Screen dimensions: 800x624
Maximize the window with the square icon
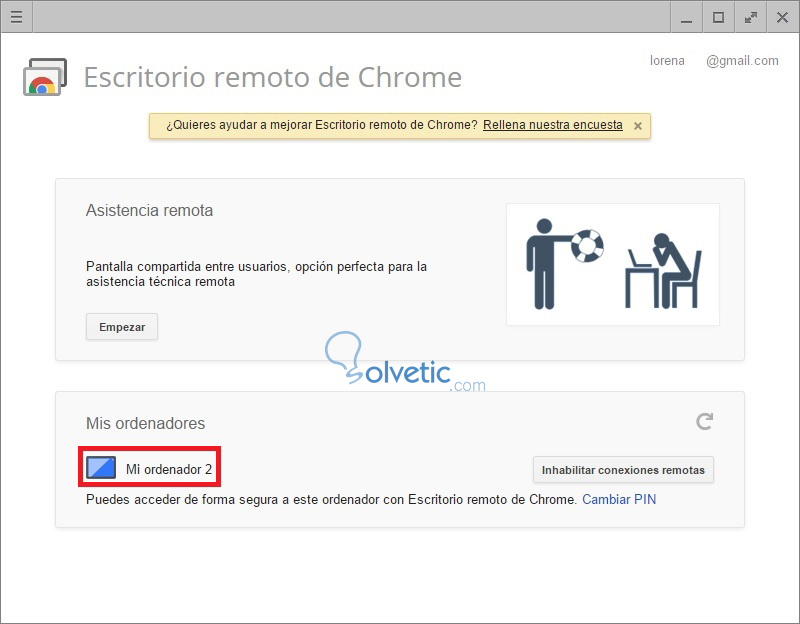pyautogui.click(x=718, y=17)
